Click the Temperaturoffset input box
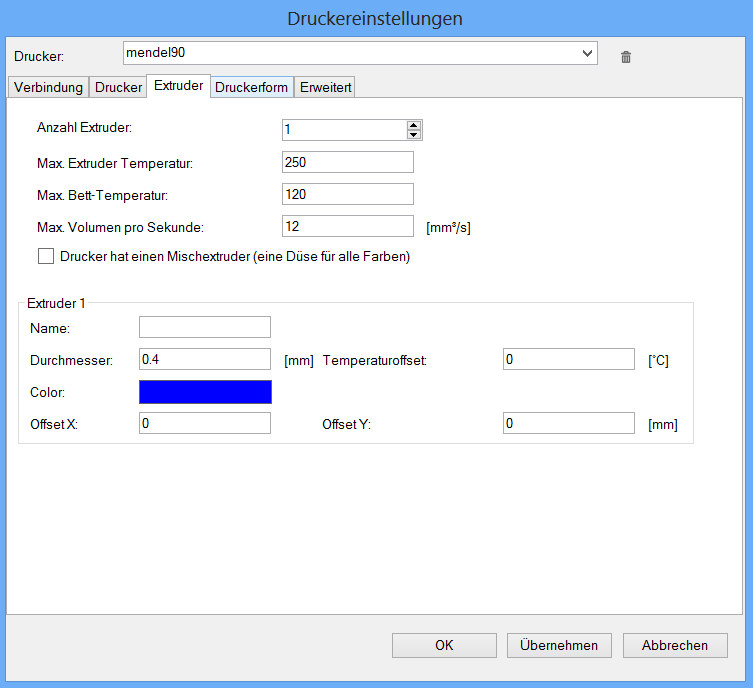The width and height of the screenshot is (753, 688). click(x=569, y=359)
